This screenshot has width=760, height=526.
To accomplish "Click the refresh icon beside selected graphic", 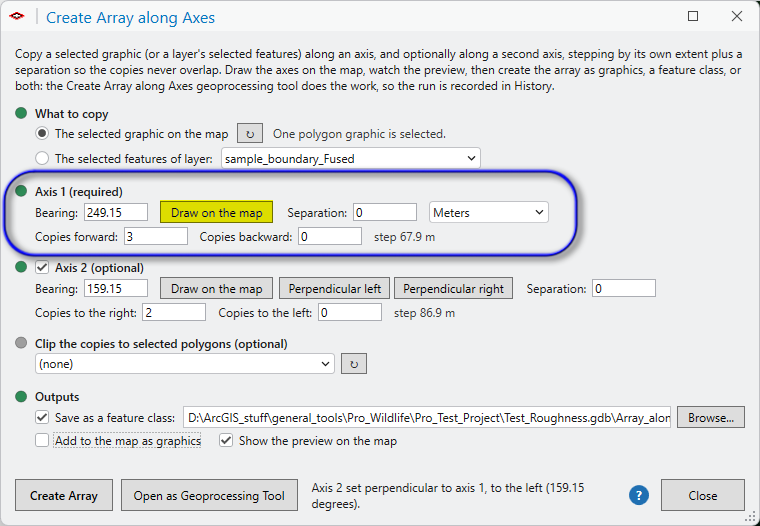I will [250, 133].
